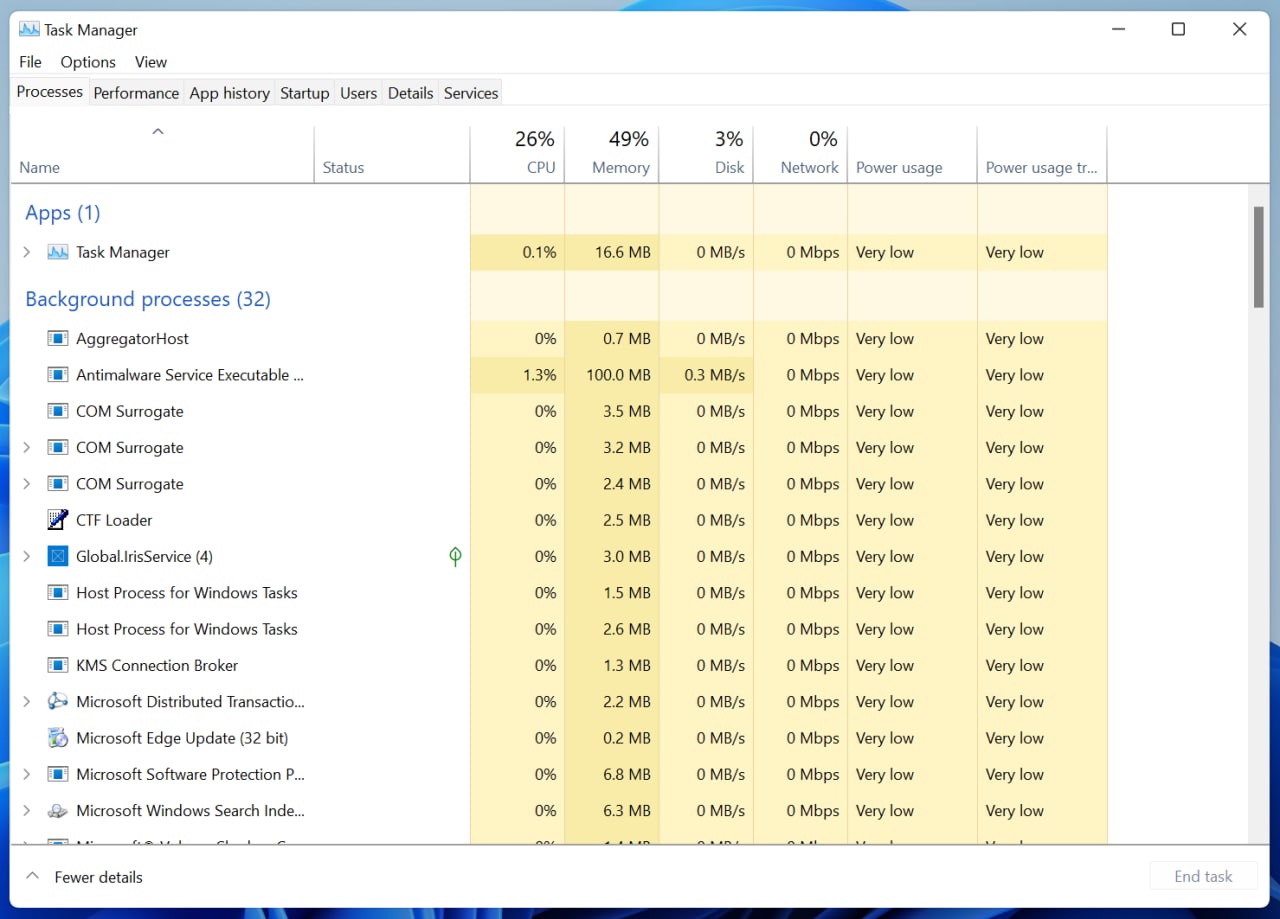This screenshot has height=919, width=1280.
Task: Switch to the App history tab
Action: [x=230, y=93]
